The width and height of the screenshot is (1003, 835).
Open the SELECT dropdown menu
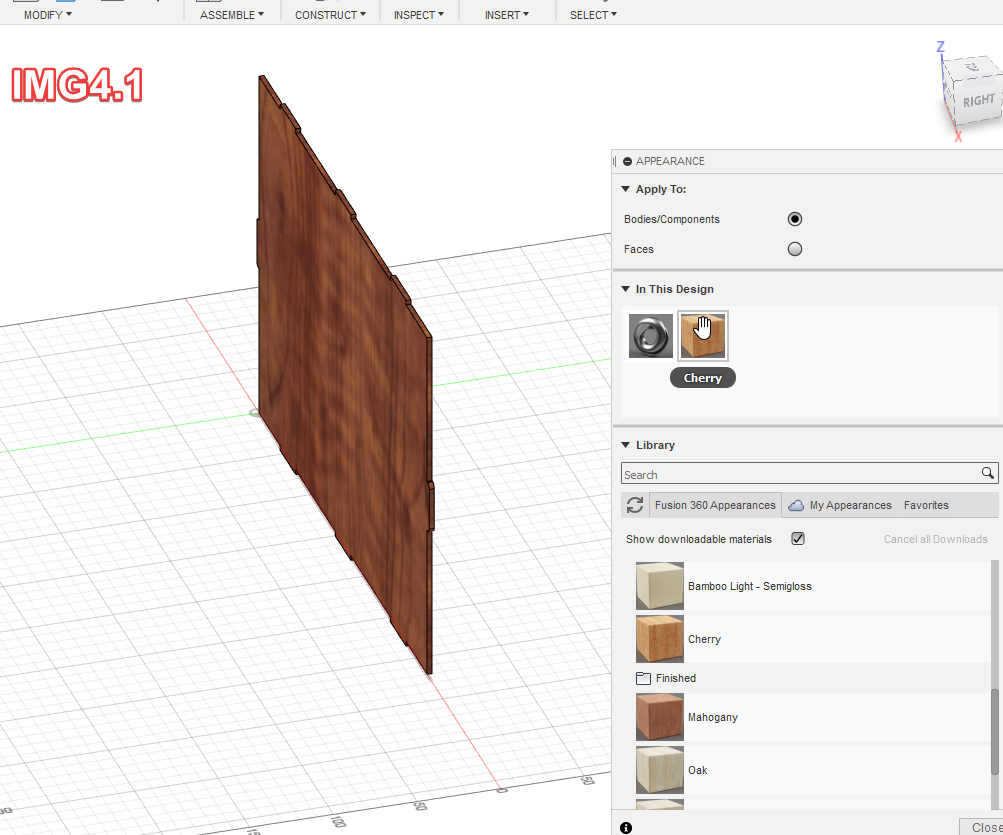[593, 15]
